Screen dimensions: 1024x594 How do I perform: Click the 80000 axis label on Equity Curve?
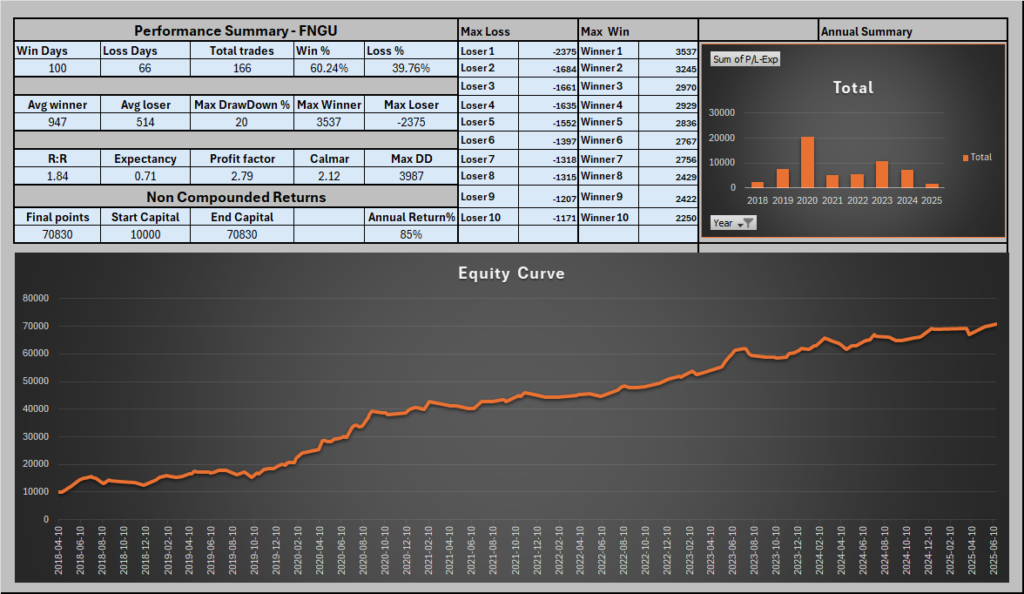pyautogui.click(x=36, y=298)
